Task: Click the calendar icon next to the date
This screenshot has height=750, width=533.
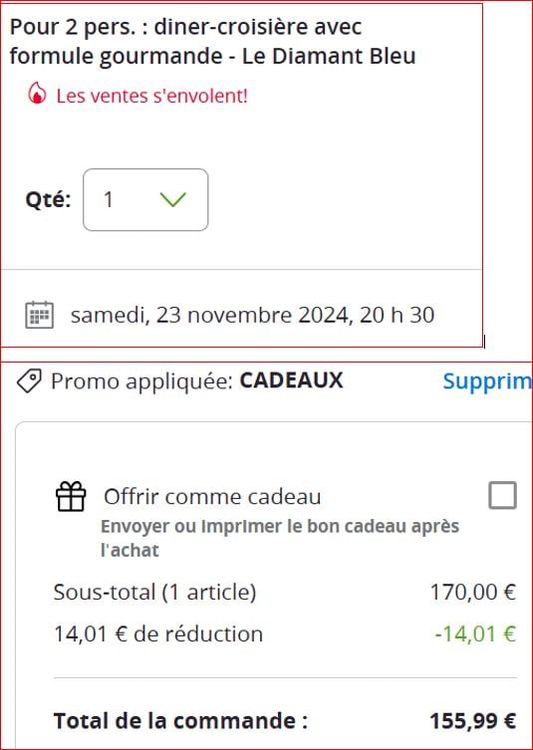Action: click(x=39, y=315)
